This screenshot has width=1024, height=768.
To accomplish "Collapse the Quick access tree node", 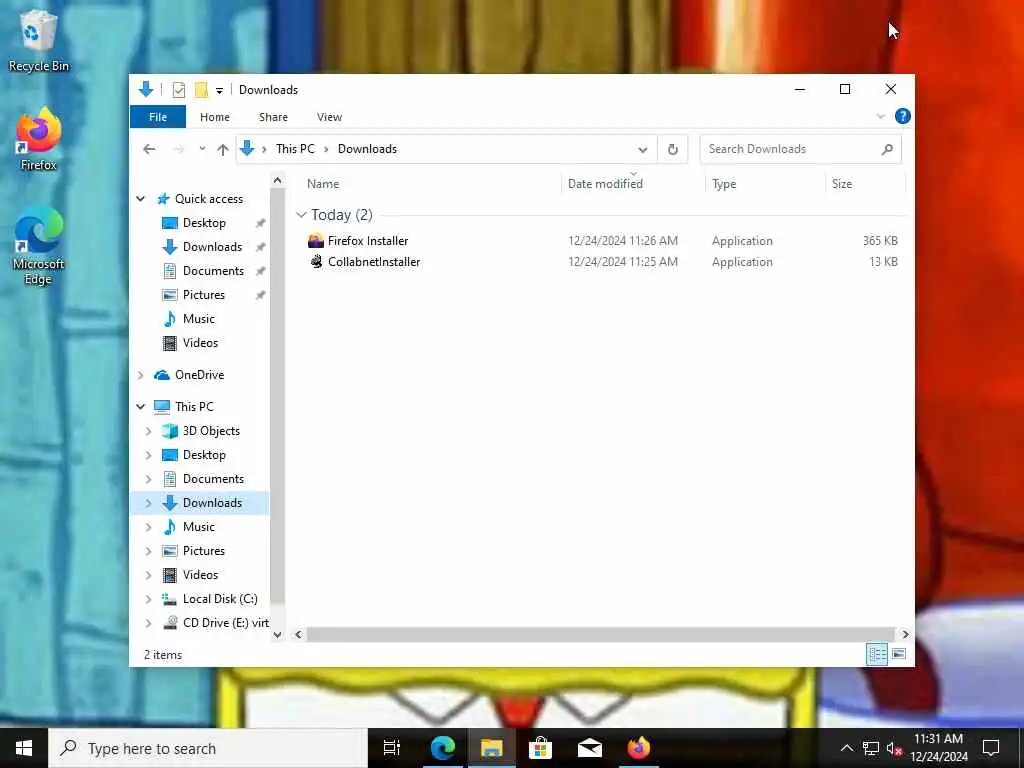I will point(140,199).
